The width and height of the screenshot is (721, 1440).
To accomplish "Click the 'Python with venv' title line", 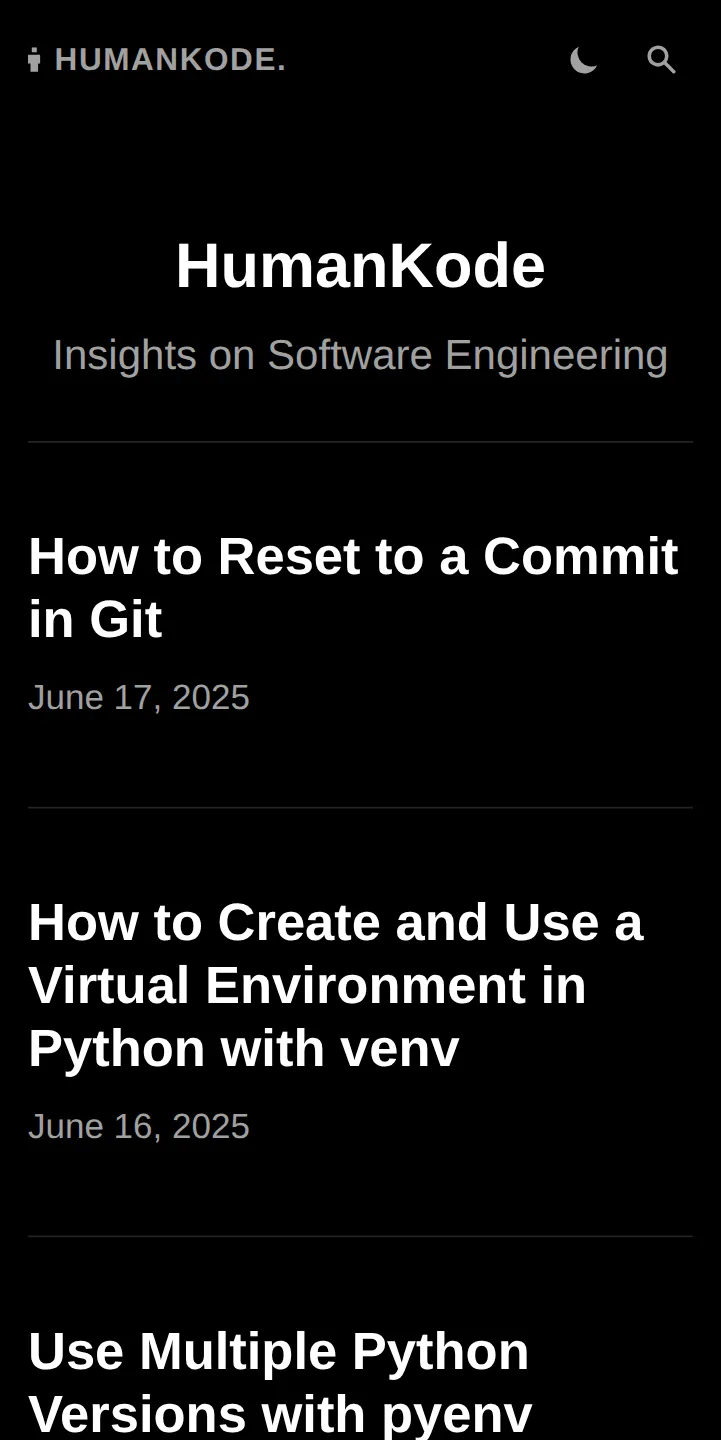I will (244, 1049).
